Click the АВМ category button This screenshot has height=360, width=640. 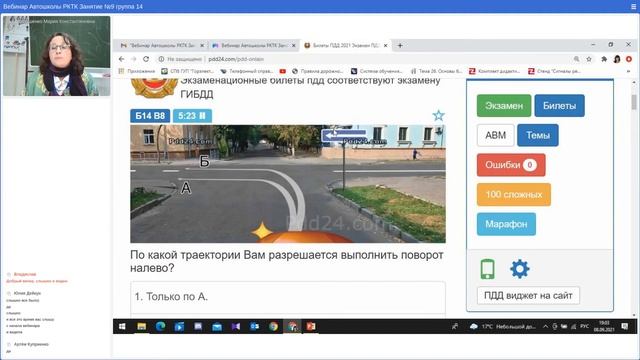click(x=496, y=135)
